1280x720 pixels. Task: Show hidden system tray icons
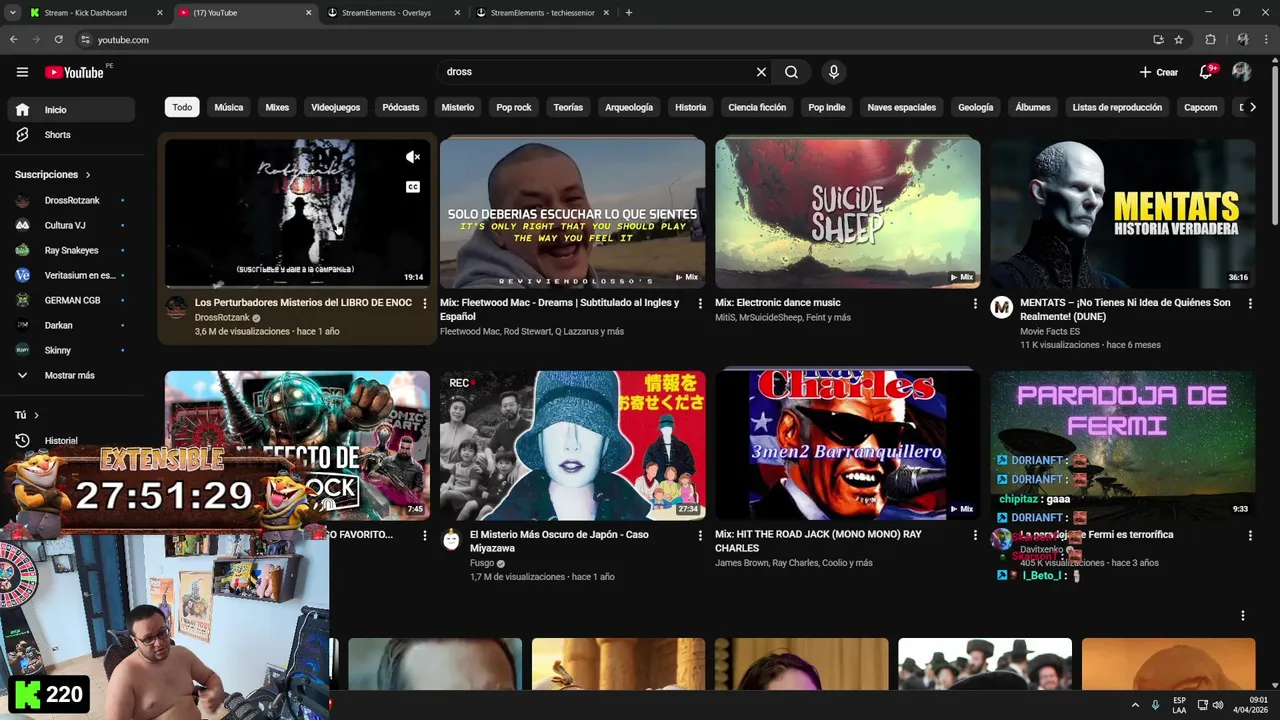click(1135, 705)
